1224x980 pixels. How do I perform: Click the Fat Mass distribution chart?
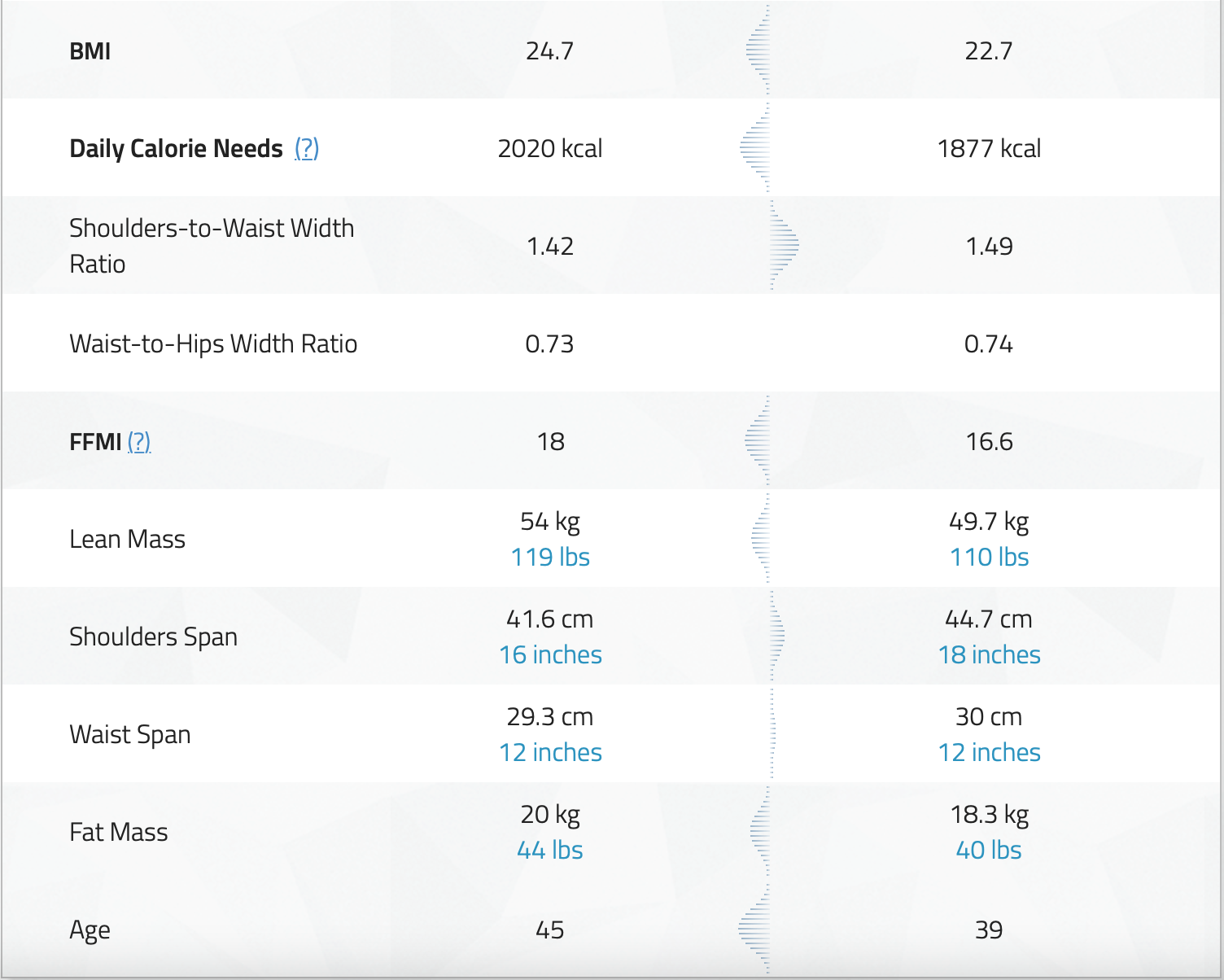[x=761, y=831]
